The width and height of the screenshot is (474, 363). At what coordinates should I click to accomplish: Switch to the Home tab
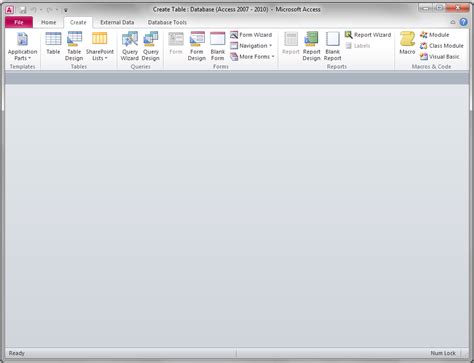(49, 22)
